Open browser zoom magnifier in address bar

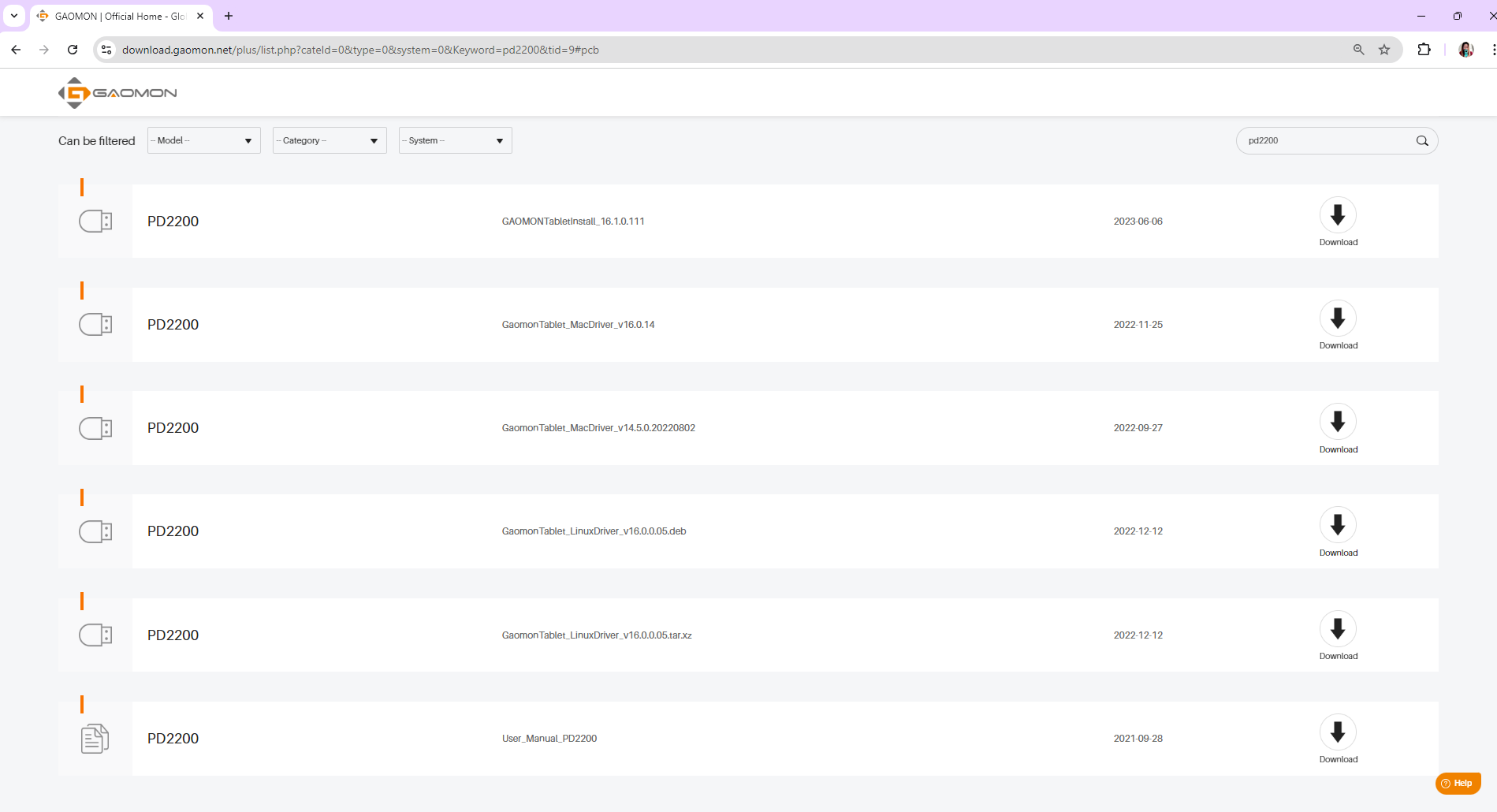point(1358,50)
